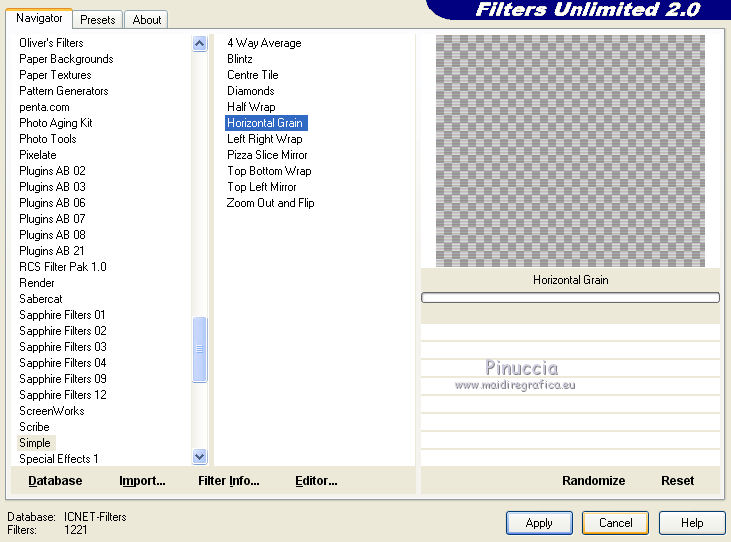Screen dimensions: 731x542
Task: Select the Special Effects 1 category
Action: click(59, 459)
